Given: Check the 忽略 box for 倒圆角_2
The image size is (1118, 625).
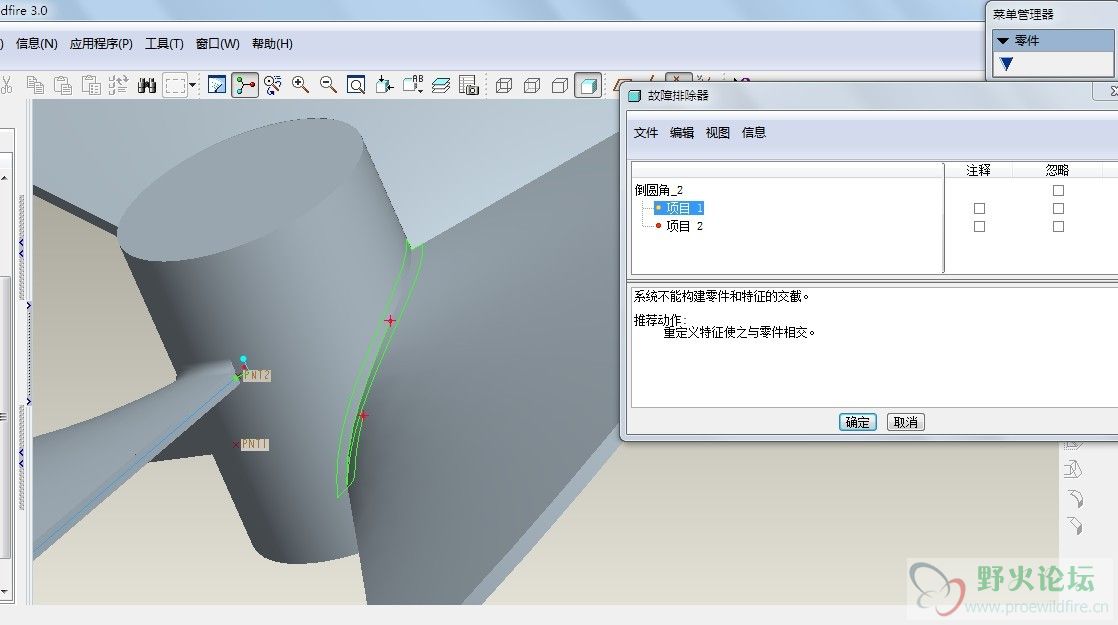Looking at the screenshot, I should click(x=1058, y=190).
